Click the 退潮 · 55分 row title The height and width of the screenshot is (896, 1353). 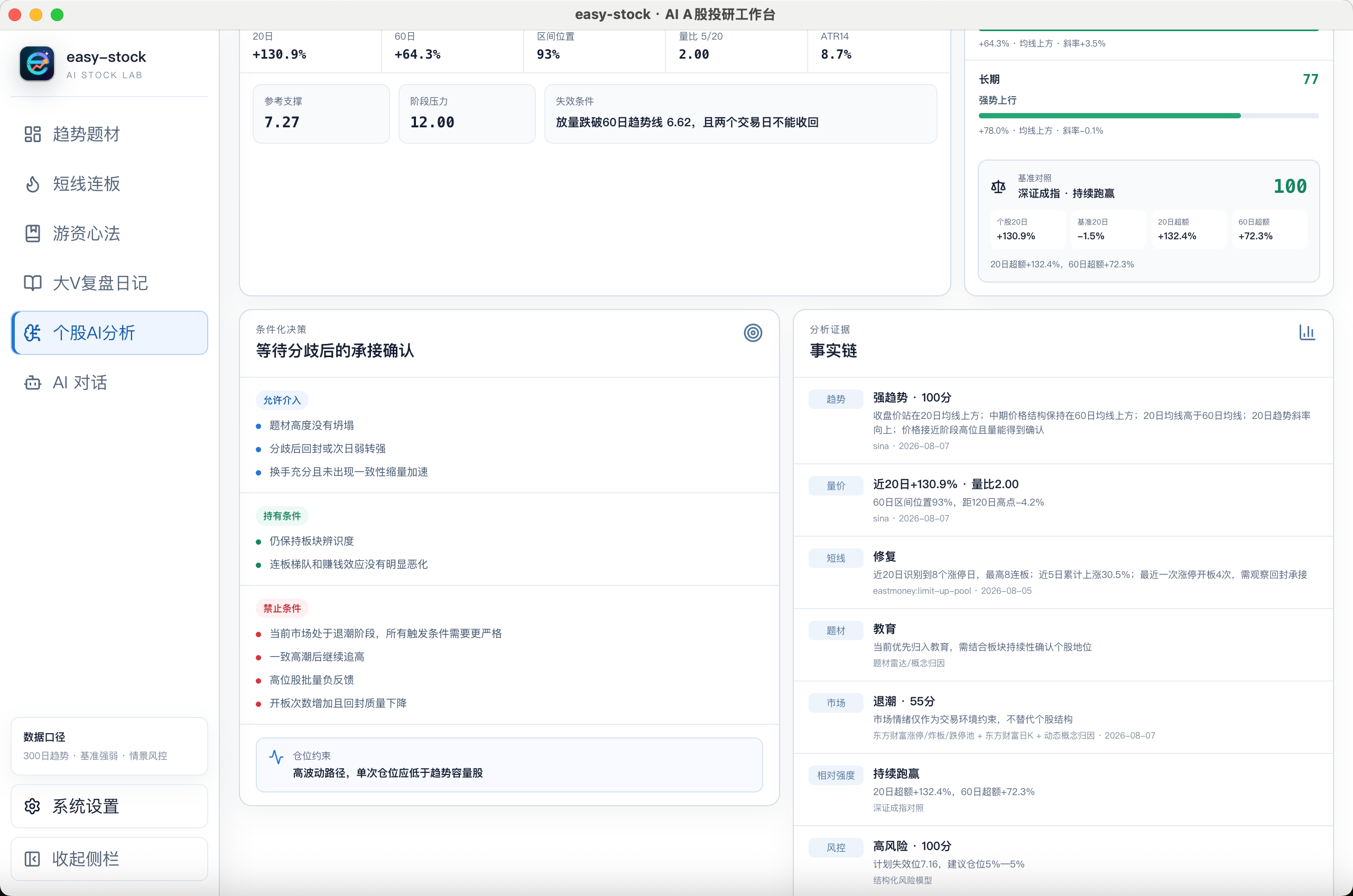pos(904,701)
